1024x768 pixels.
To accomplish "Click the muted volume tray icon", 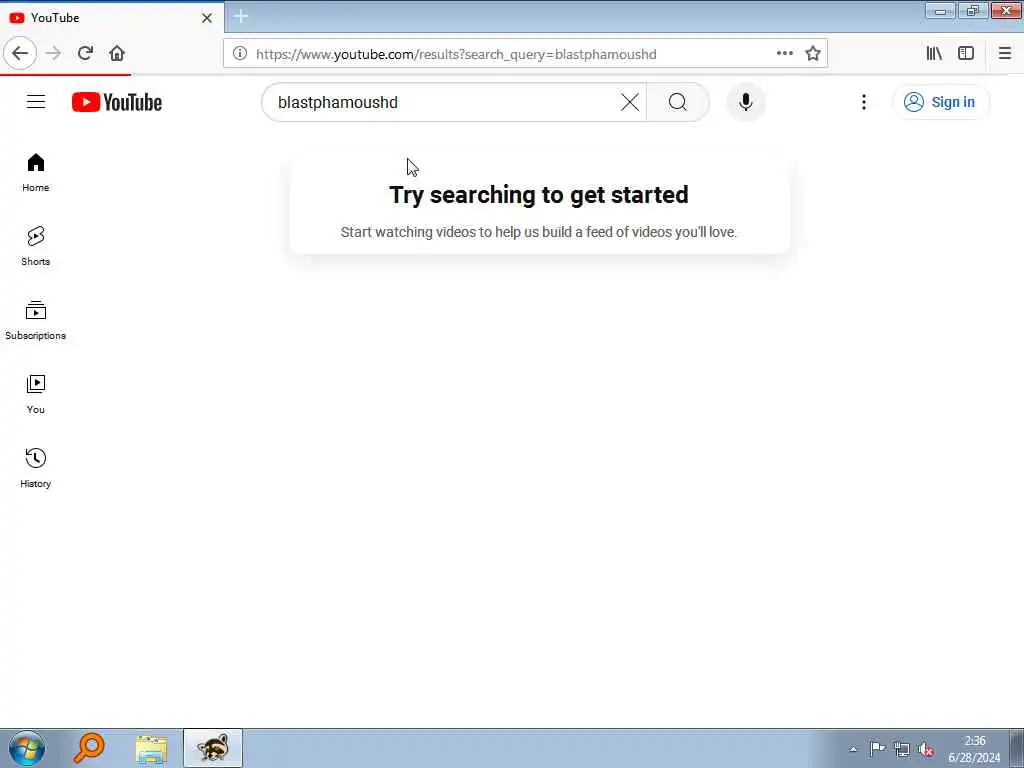I will (925, 750).
